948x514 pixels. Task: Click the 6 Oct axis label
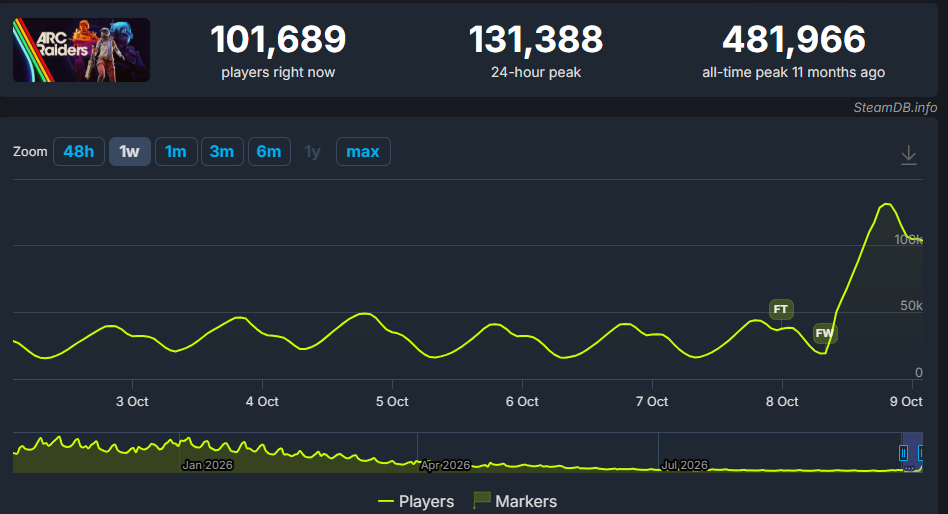tap(522, 402)
